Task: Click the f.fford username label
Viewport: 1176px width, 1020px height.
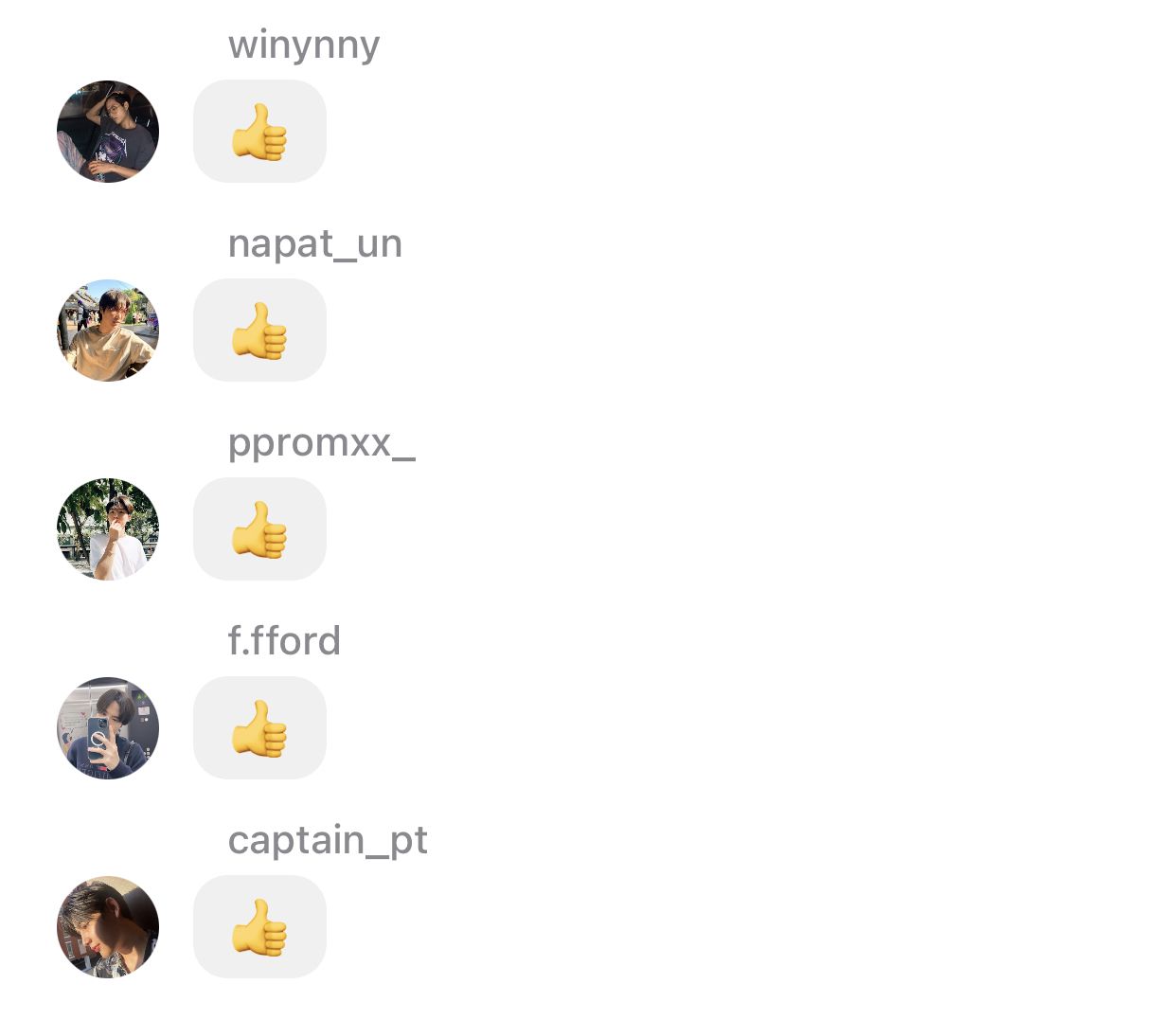Action: click(284, 641)
